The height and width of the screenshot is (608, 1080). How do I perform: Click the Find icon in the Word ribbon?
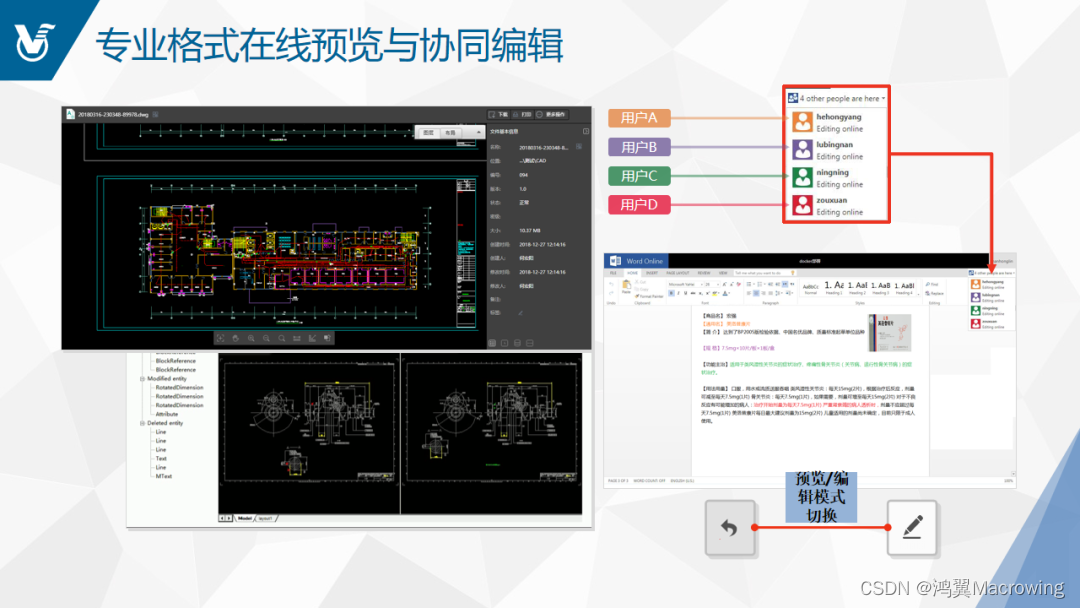click(x=929, y=284)
